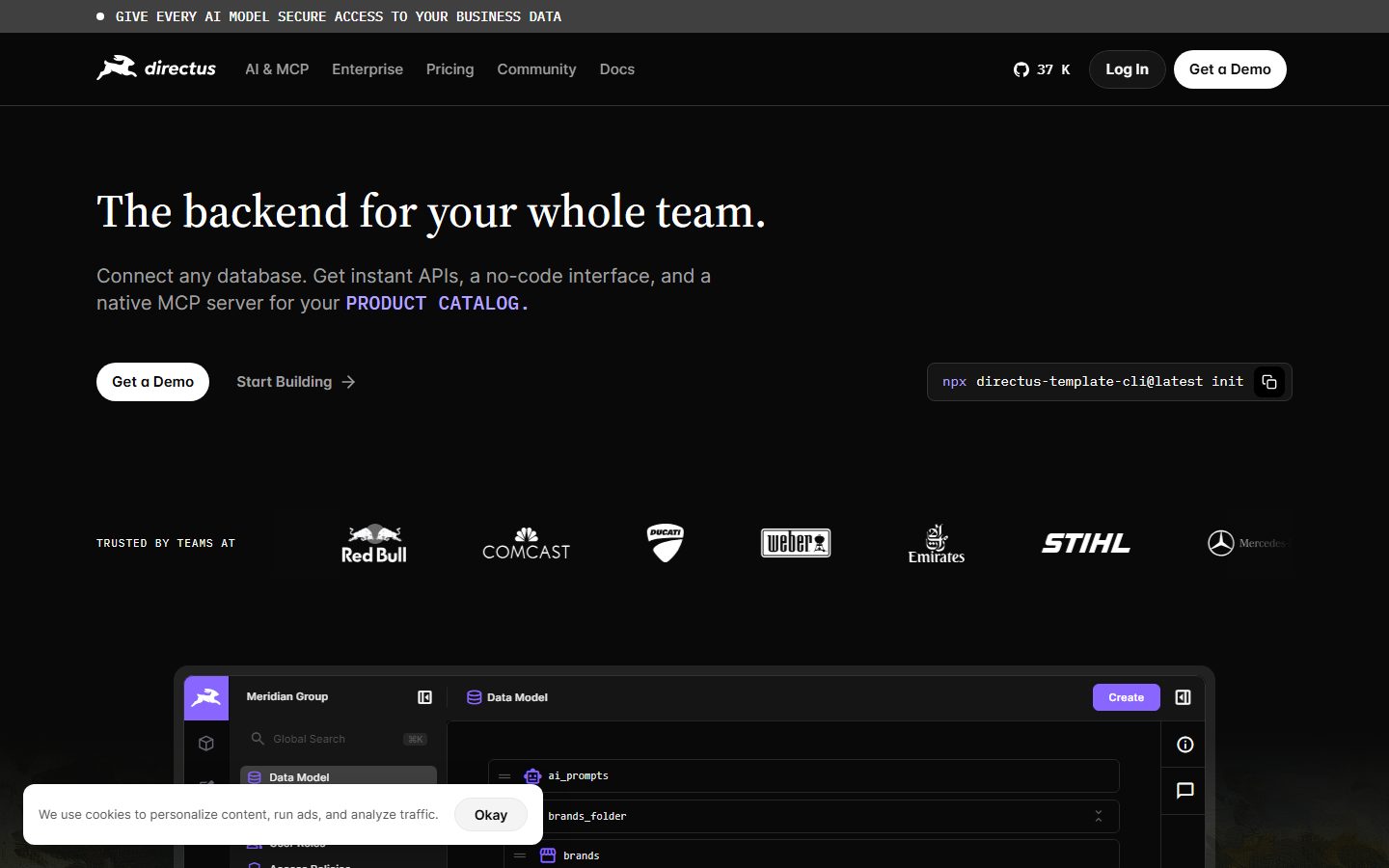Open the Enterprise menu
The height and width of the screenshot is (868, 1389).
(368, 69)
